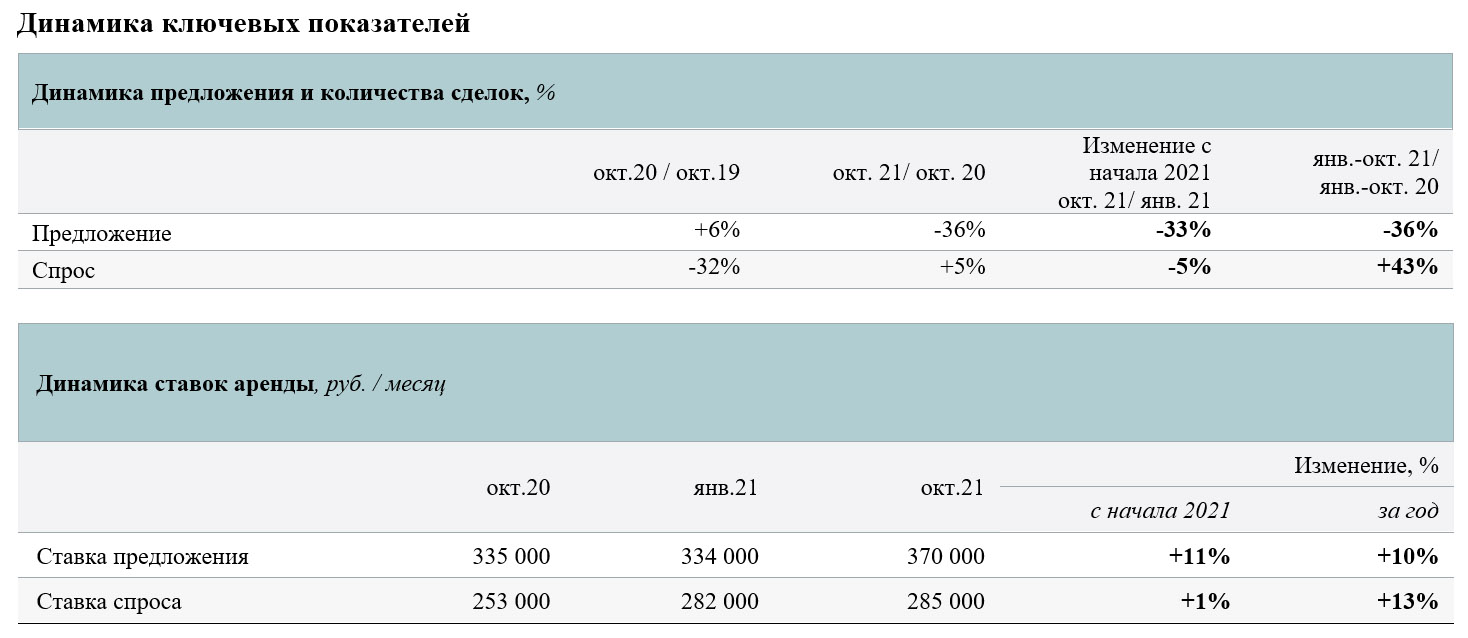Select the "окт.20 / окт.19" column header
1468x638 pixels.
(x=666, y=172)
